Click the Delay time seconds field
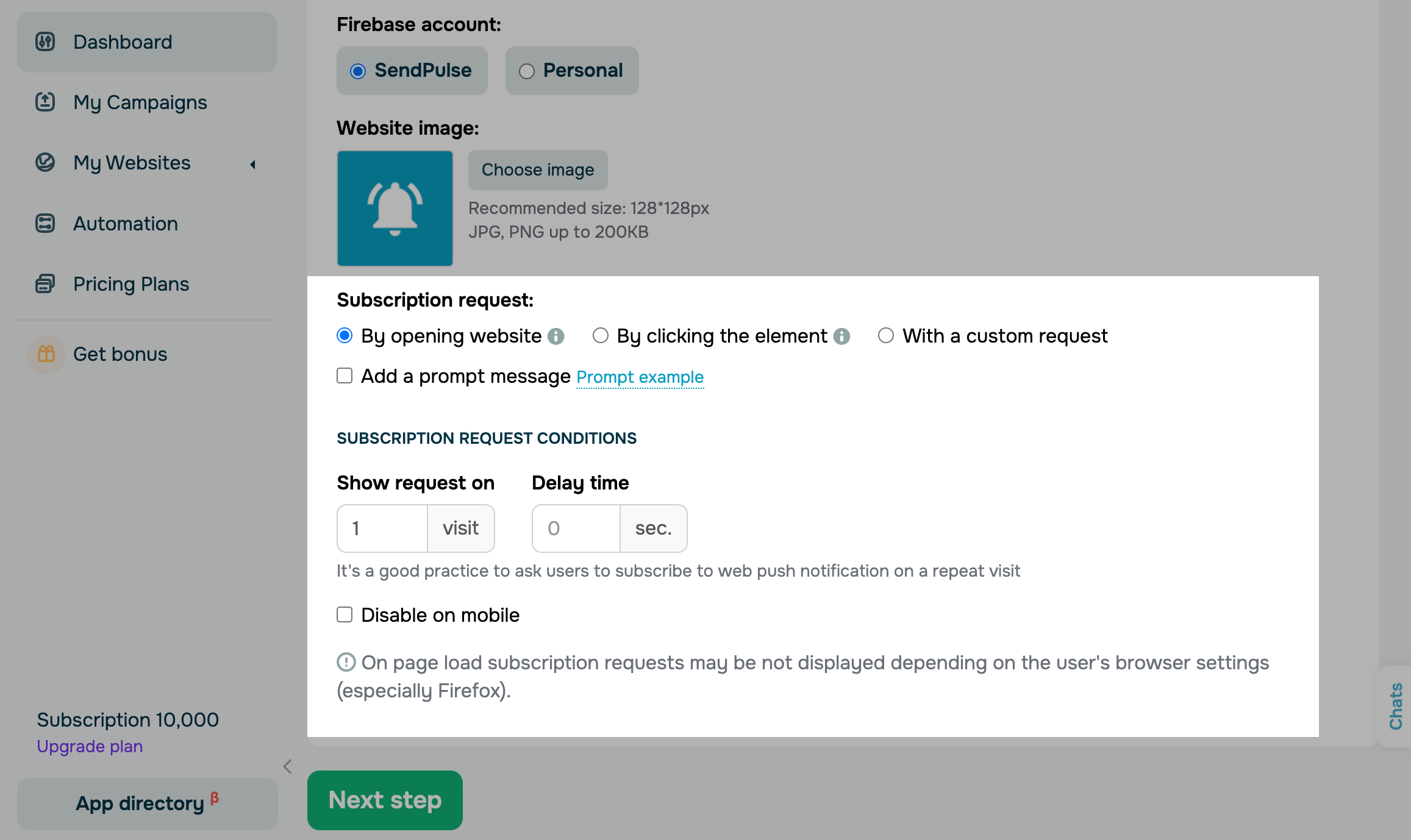The image size is (1411, 840). coord(576,529)
